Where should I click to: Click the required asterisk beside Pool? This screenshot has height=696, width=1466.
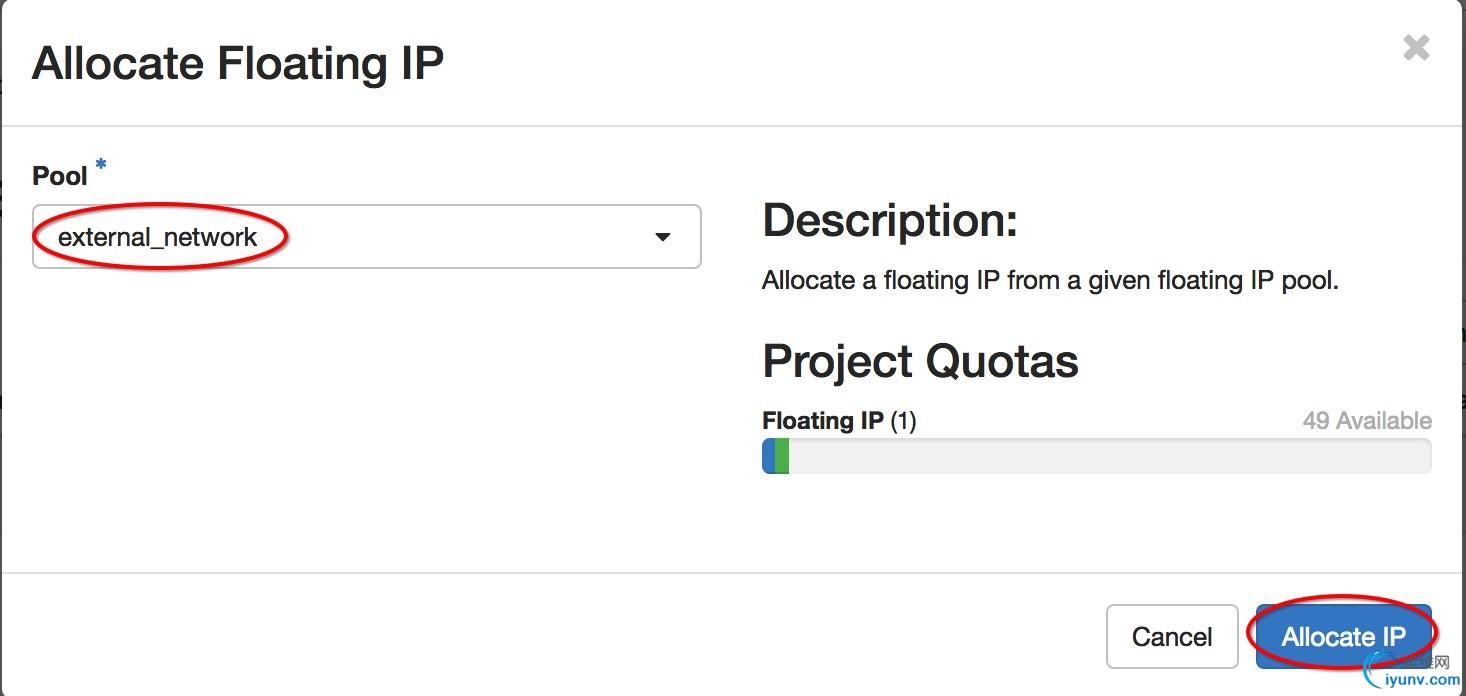100,164
